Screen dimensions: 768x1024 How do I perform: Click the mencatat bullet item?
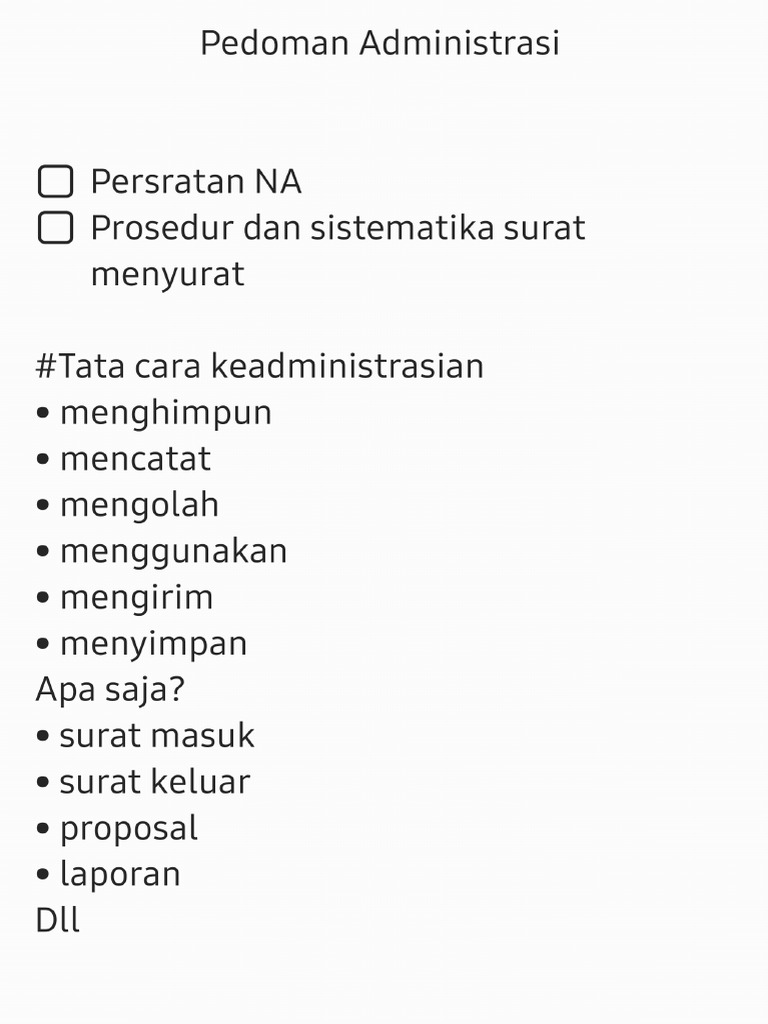[123, 458]
